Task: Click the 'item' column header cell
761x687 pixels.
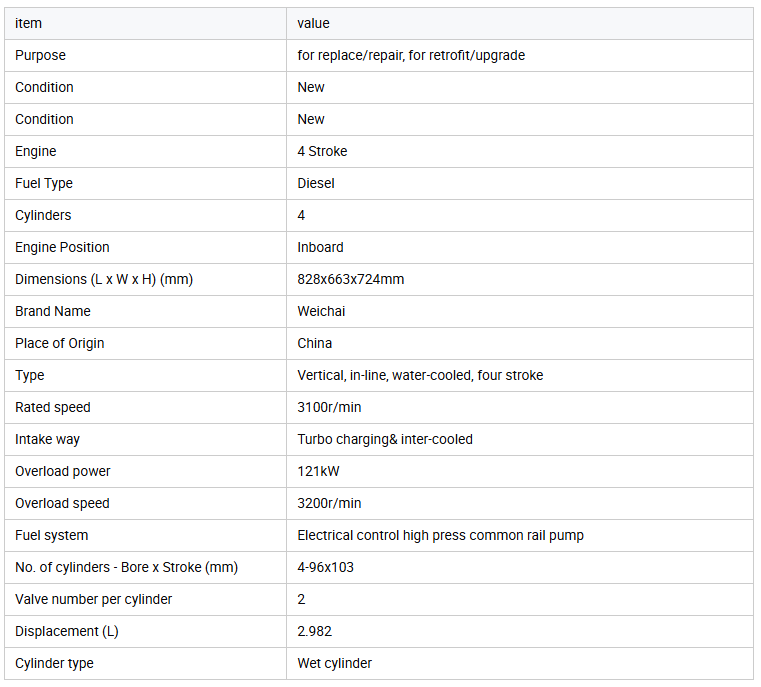Action: coord(29,23)
